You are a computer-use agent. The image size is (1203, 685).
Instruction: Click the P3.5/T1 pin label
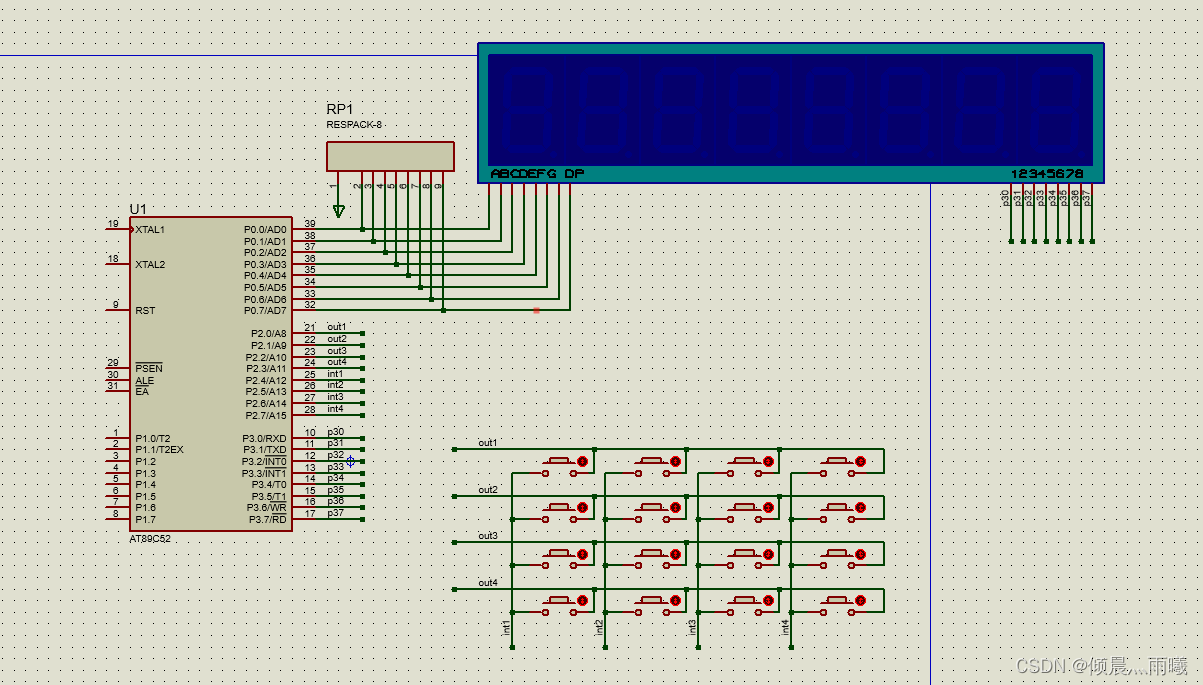tap(268, 496)
